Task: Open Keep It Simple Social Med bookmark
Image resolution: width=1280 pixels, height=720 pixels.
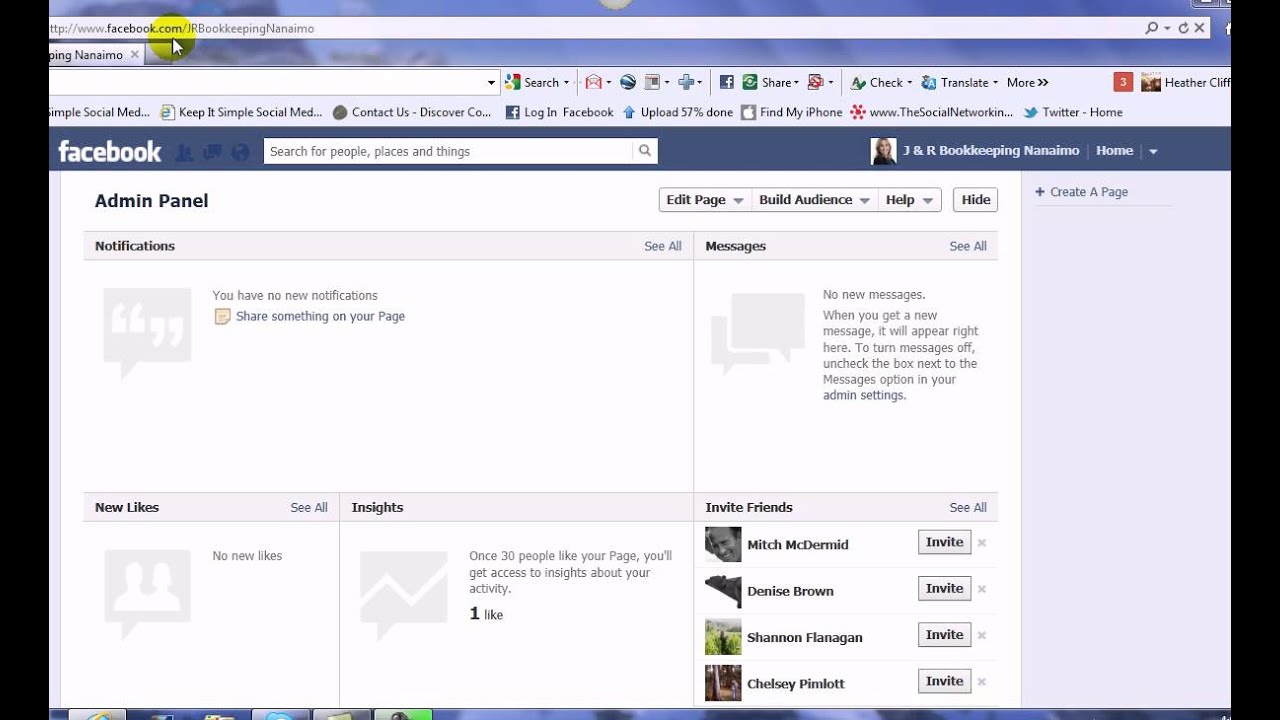Action: [x=241, y=112]
